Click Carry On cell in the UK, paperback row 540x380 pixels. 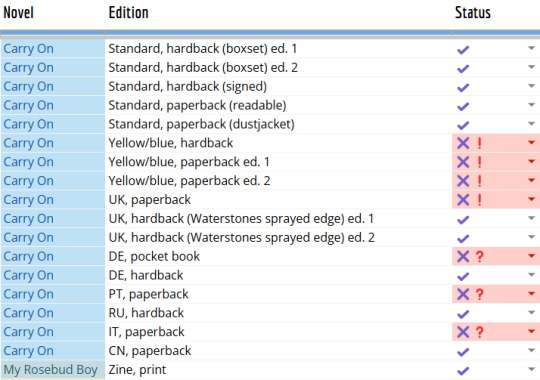53,200
